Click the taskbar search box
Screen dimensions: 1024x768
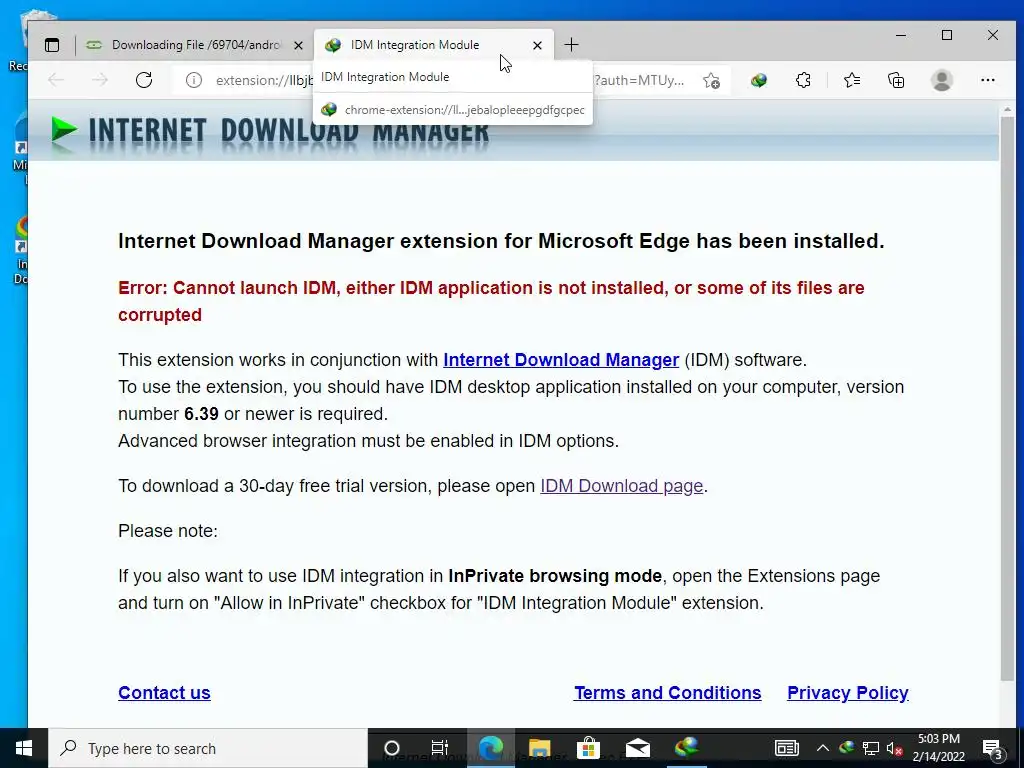tap(208, 748)
